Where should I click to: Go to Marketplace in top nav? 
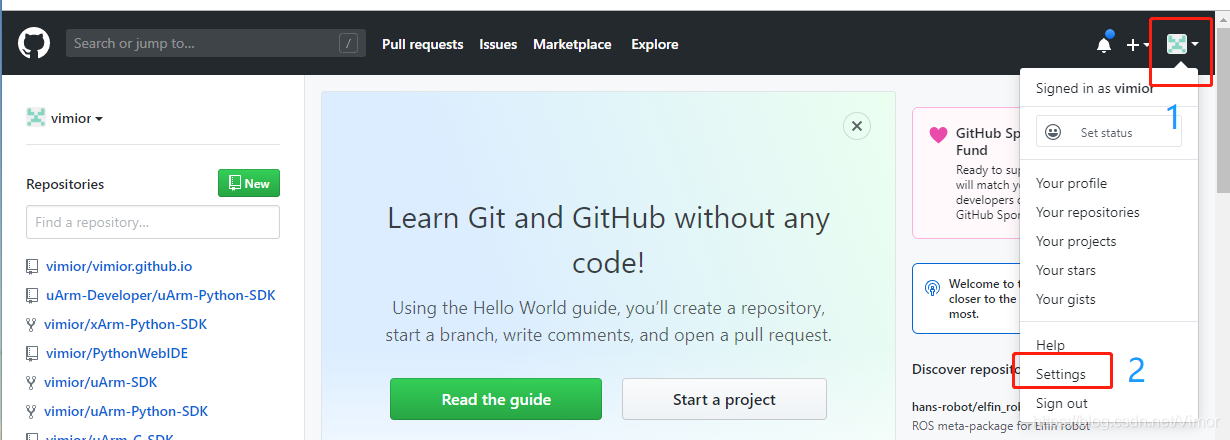[572, 44]
